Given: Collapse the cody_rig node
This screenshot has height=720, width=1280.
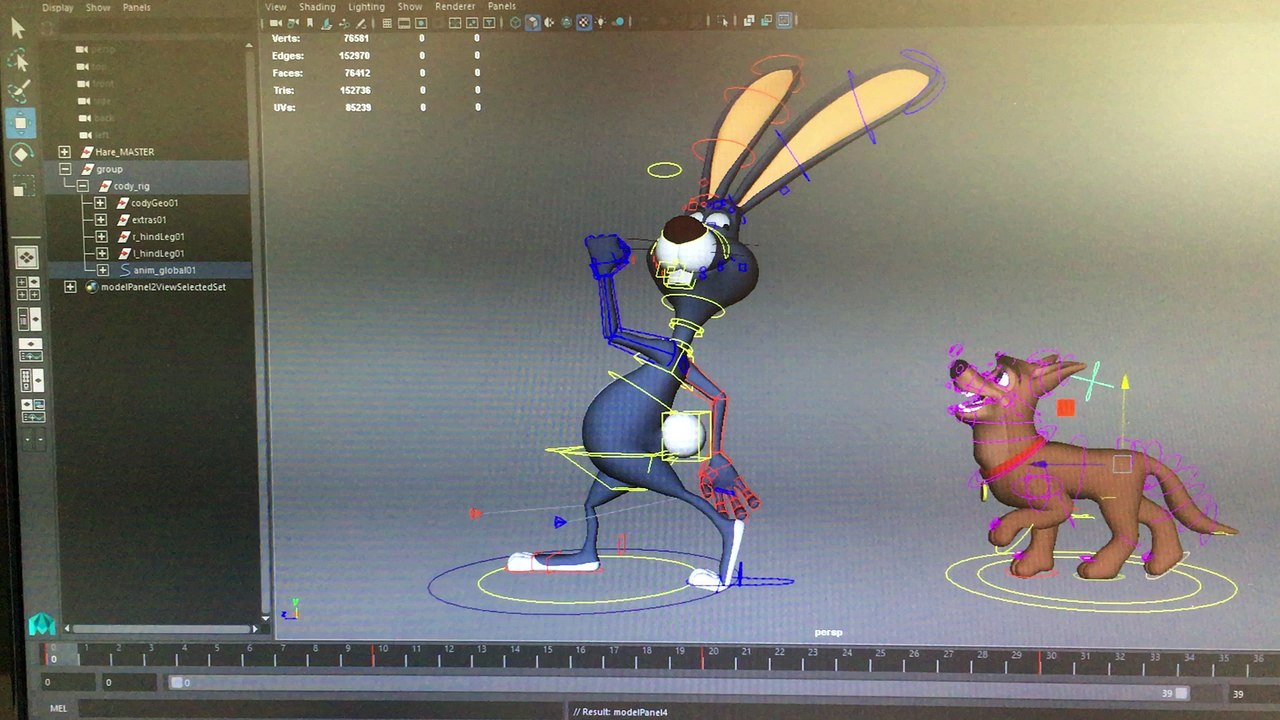Looking at the screenshot, I should coord(83,186).
